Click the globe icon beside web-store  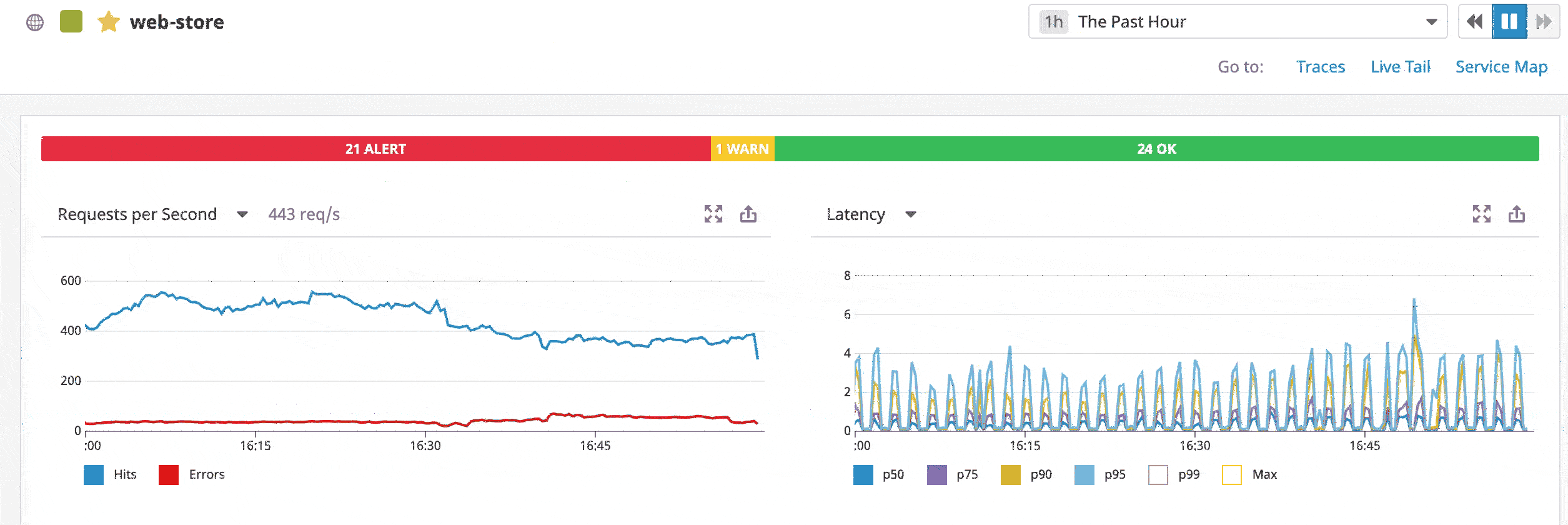(x=35, y=22)
